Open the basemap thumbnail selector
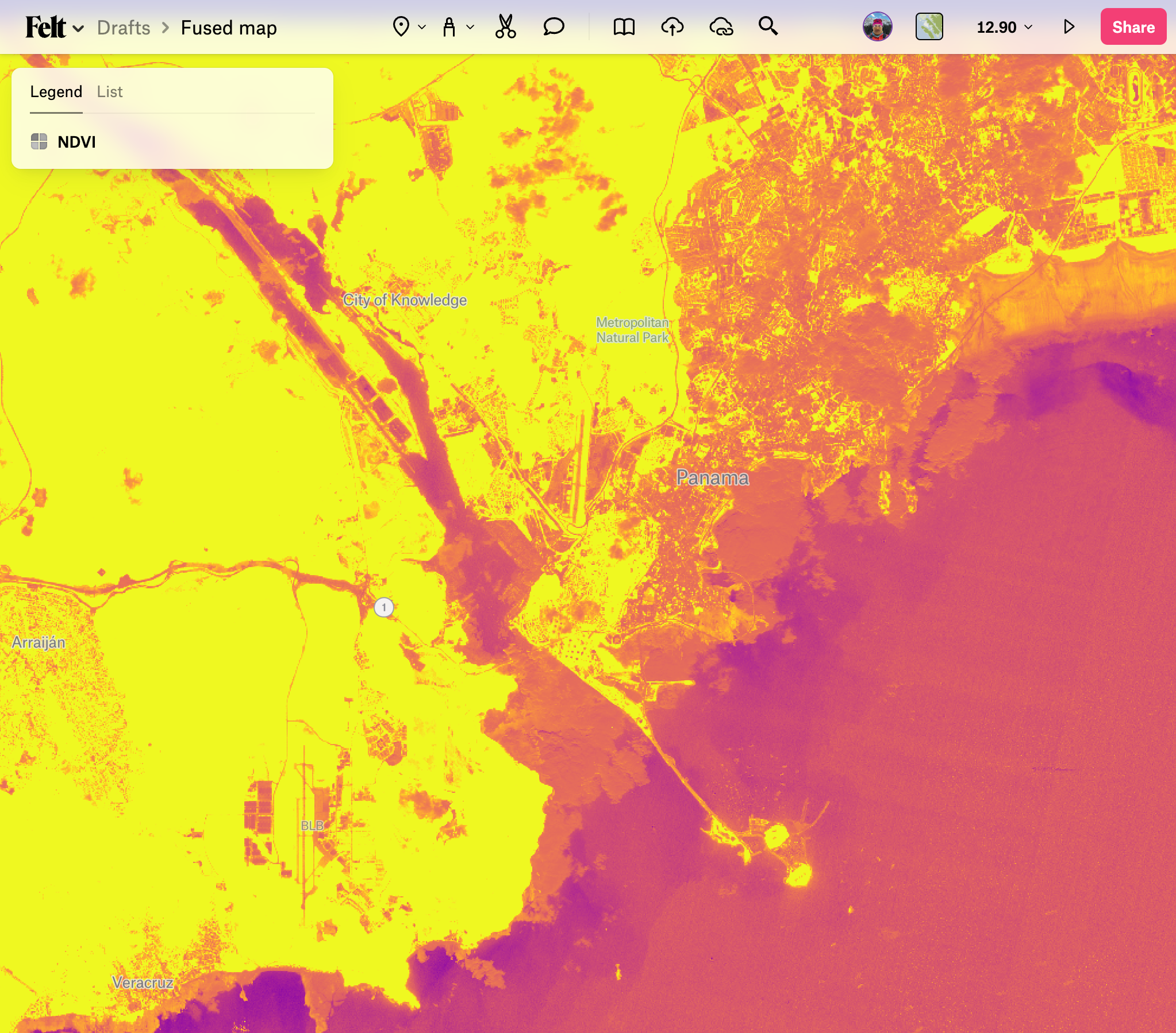The height and width of the screenshot is (1033, 1176). pos(929,26)
